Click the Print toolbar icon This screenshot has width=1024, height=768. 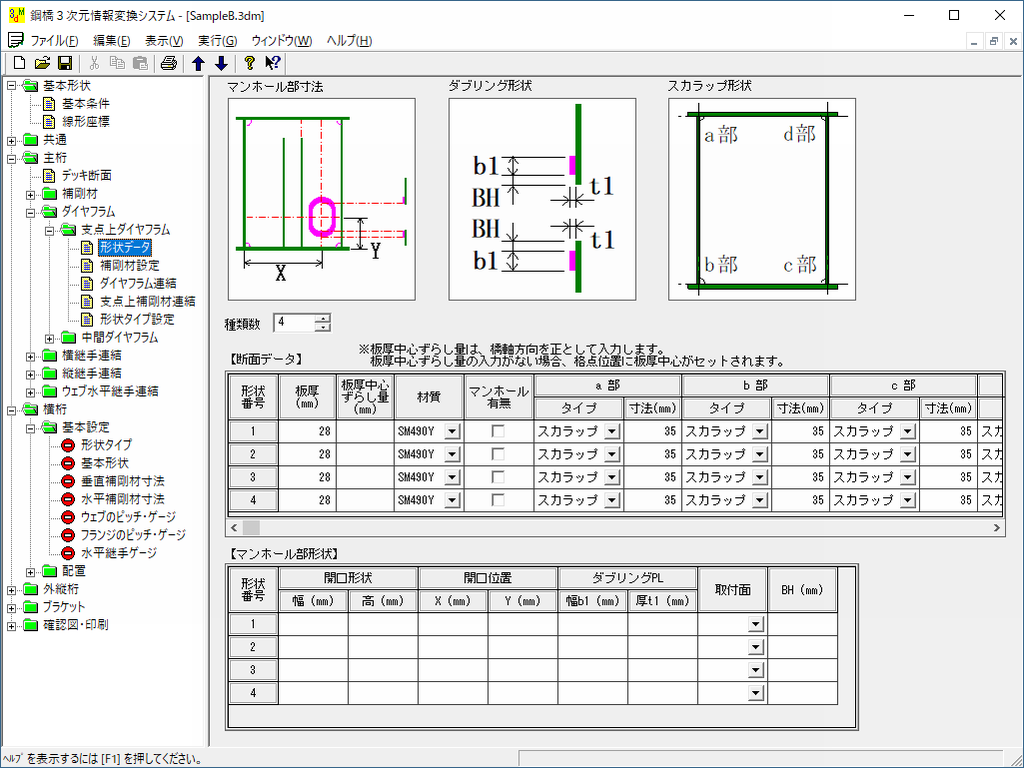169,63
